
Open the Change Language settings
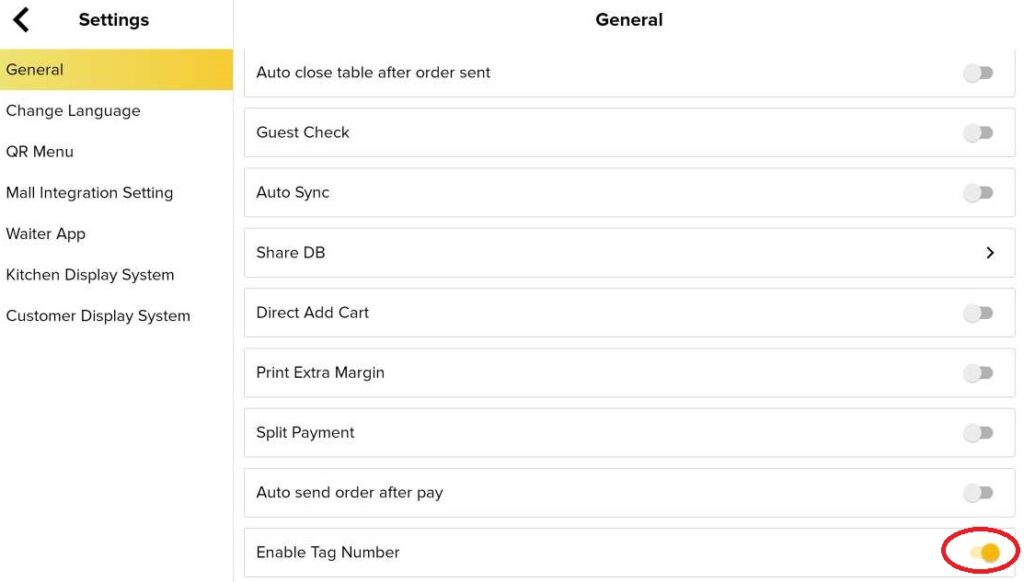72,110
